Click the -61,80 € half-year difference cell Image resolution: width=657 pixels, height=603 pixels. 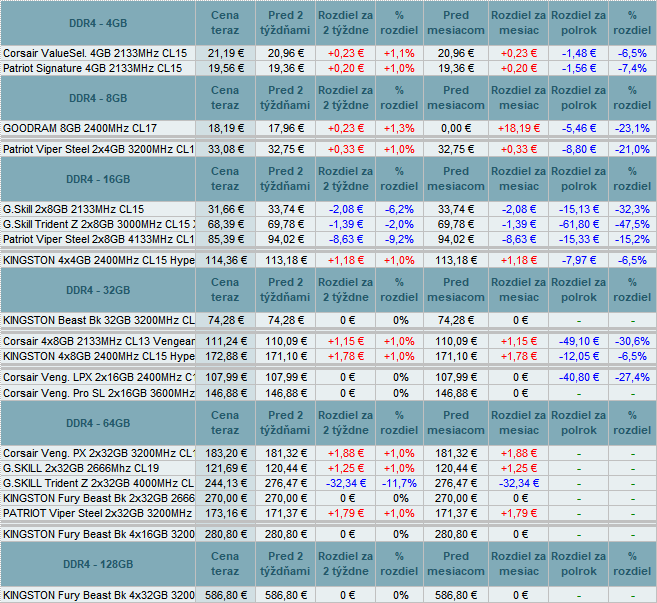tap(579, 224)
